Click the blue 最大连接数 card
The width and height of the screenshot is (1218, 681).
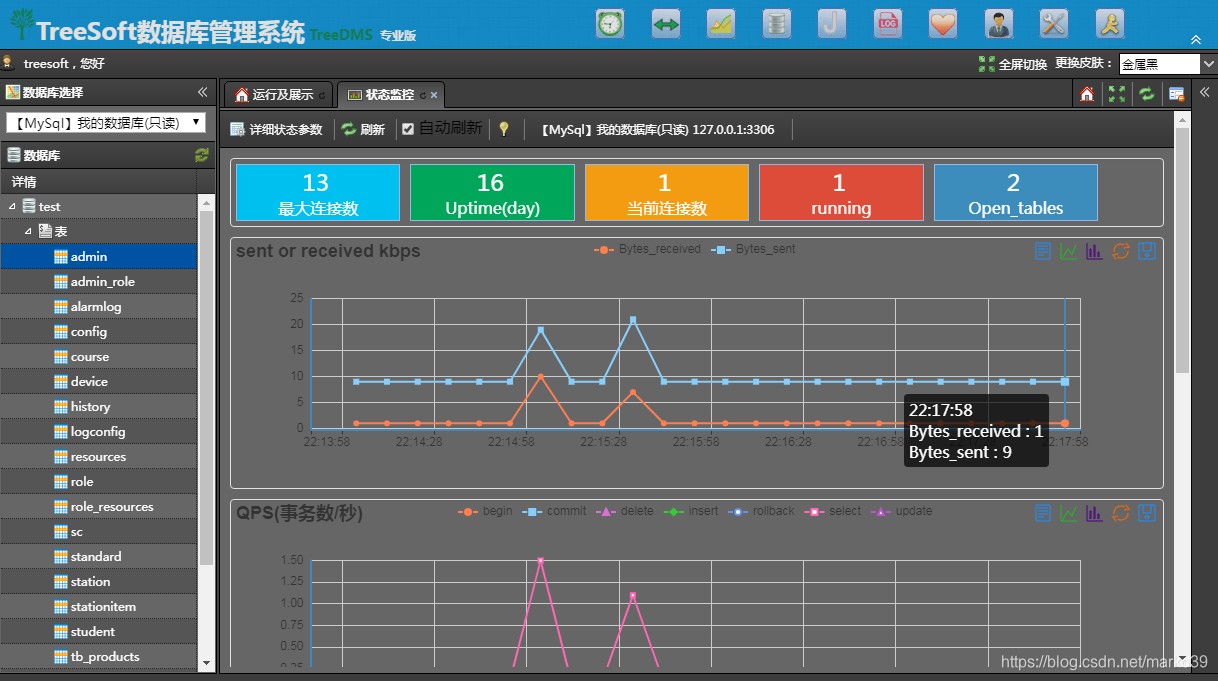318,193
